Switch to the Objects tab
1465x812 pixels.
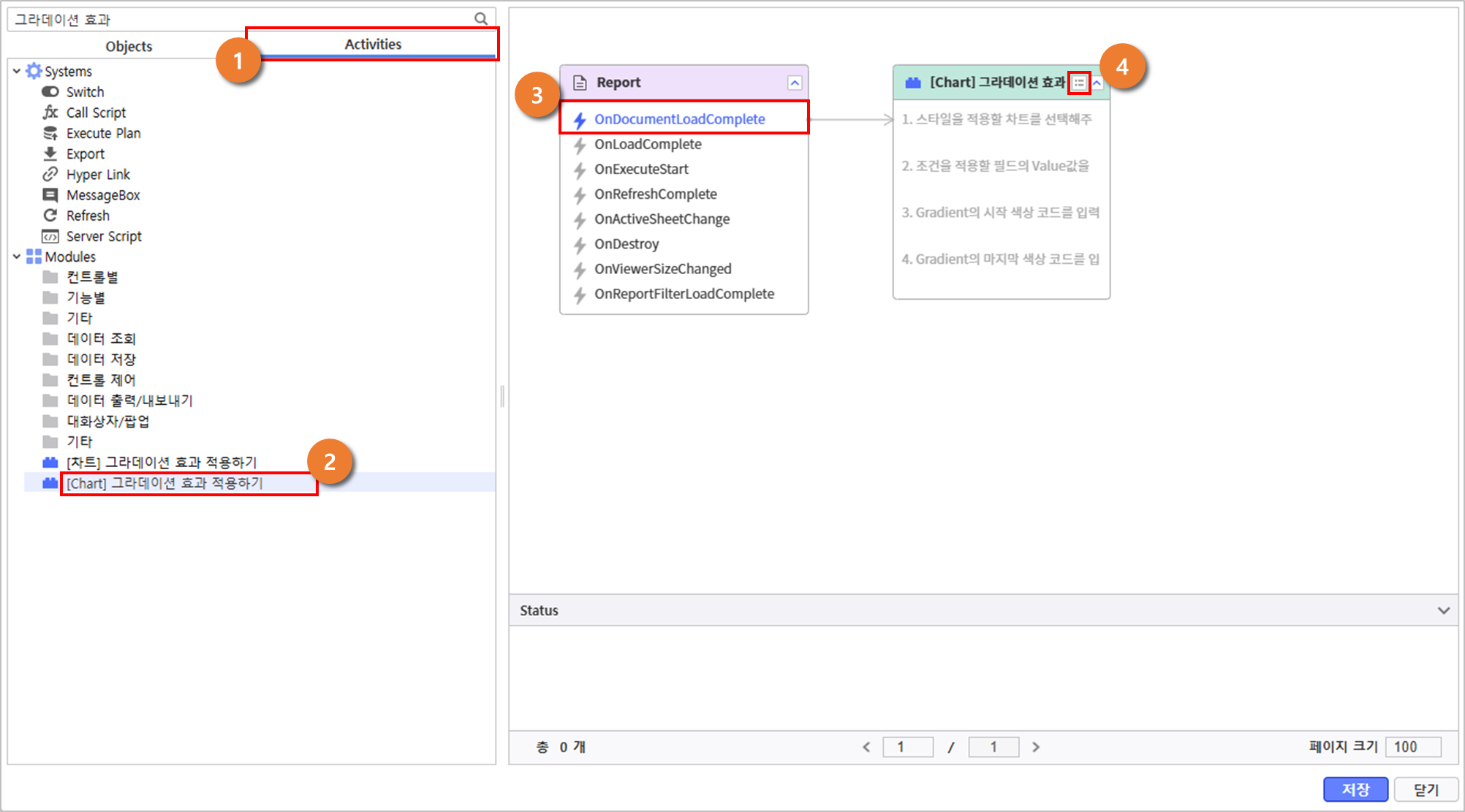click(129, 46)
